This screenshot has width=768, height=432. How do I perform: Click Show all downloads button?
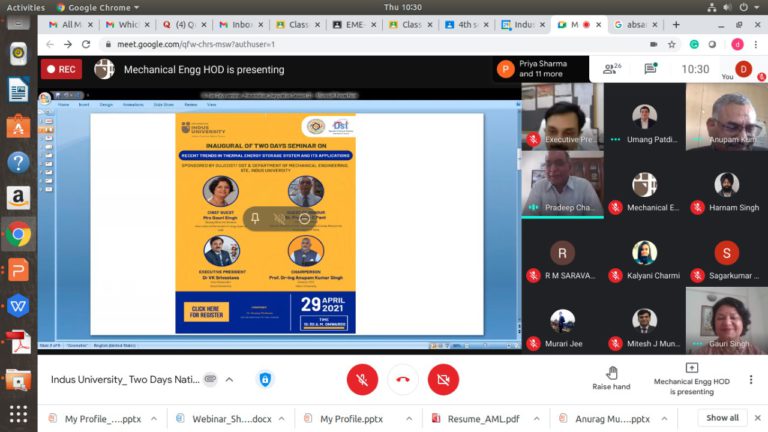pos(722,418)
